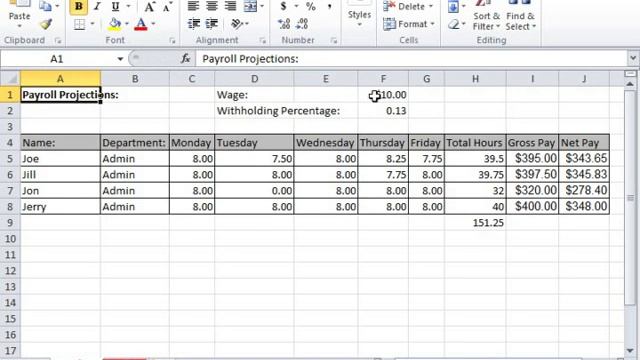Click the Fill down arrow icon
Image resolution: width=640 pixels, height=360 pixels.
[453, 6]
